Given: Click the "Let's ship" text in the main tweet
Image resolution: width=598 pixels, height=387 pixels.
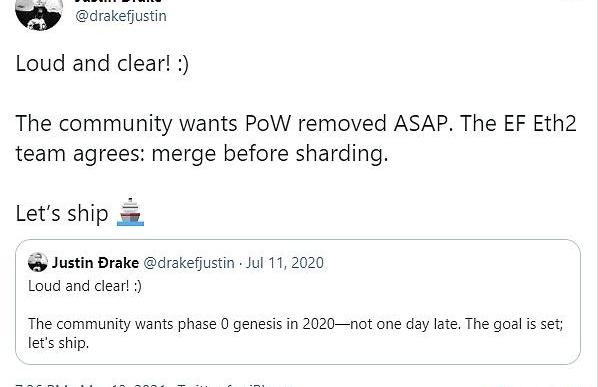Looking at the screenshot, I should [62, 213].
